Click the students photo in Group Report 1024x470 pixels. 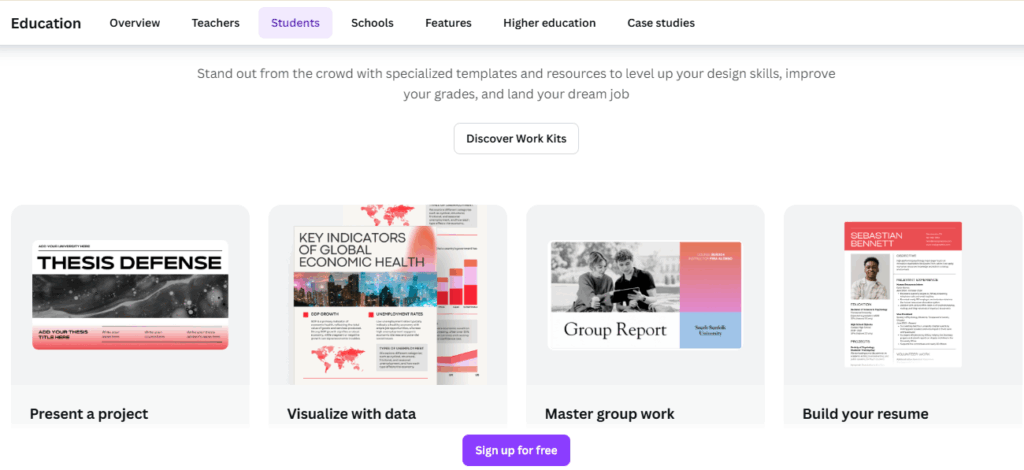[614, 277]
